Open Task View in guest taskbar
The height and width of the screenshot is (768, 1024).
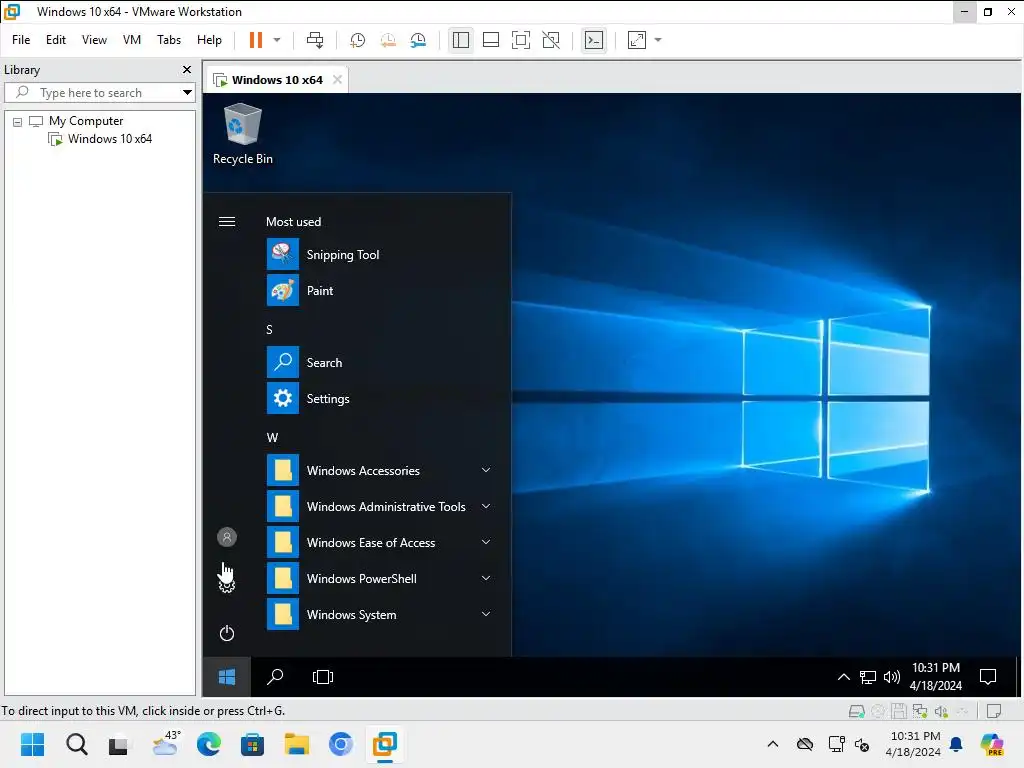click(323, 677)
